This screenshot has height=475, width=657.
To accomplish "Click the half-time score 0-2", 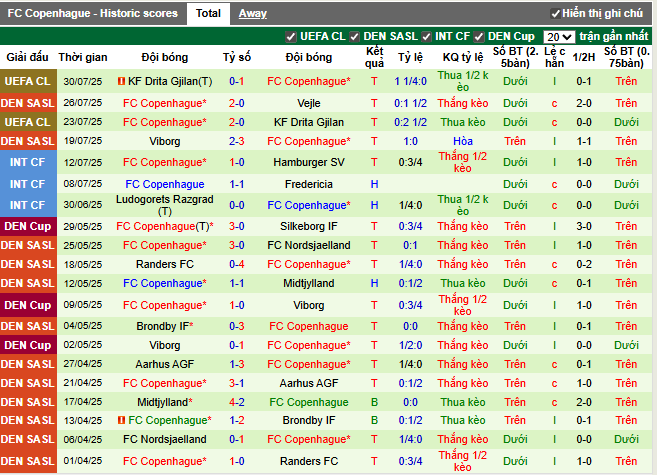I will click(x=584, y=264).
